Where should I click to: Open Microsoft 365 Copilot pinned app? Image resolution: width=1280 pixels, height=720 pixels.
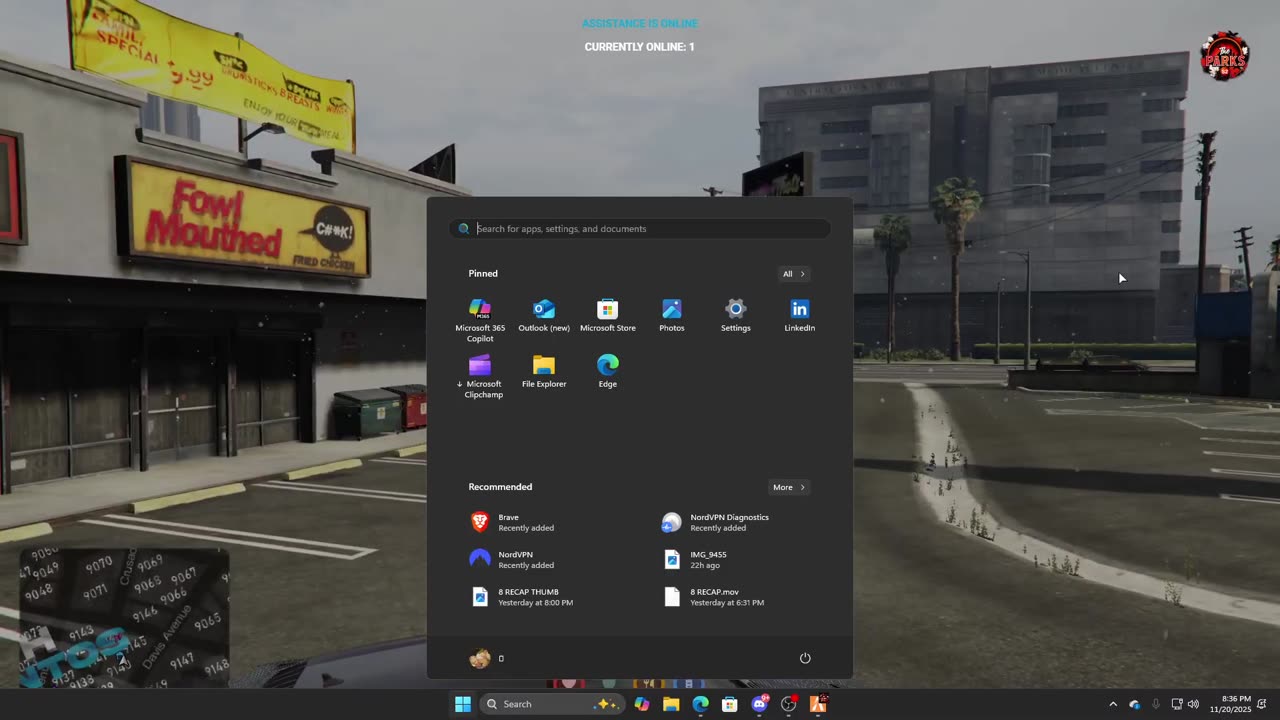click(x=480, y=320)
